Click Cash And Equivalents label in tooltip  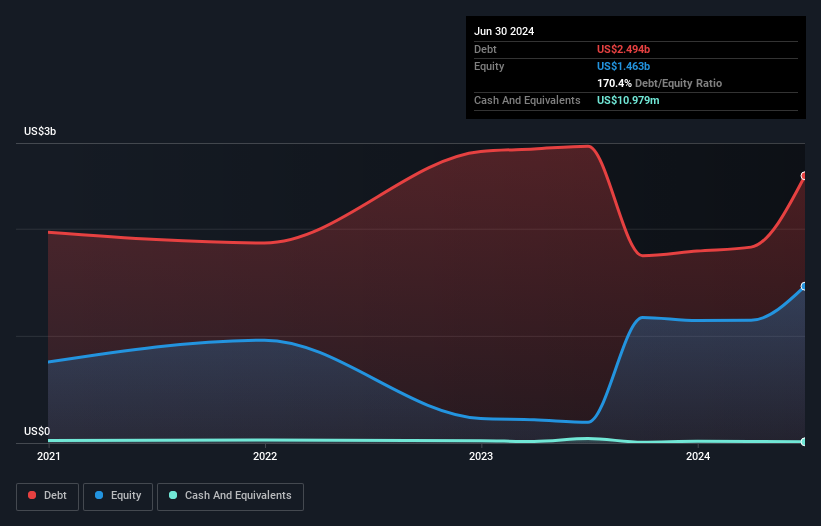527,100
